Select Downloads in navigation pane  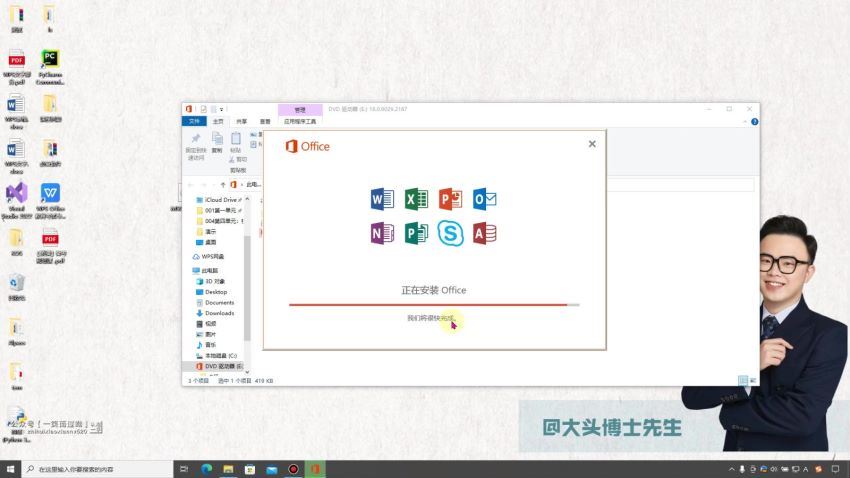point(215,313)
